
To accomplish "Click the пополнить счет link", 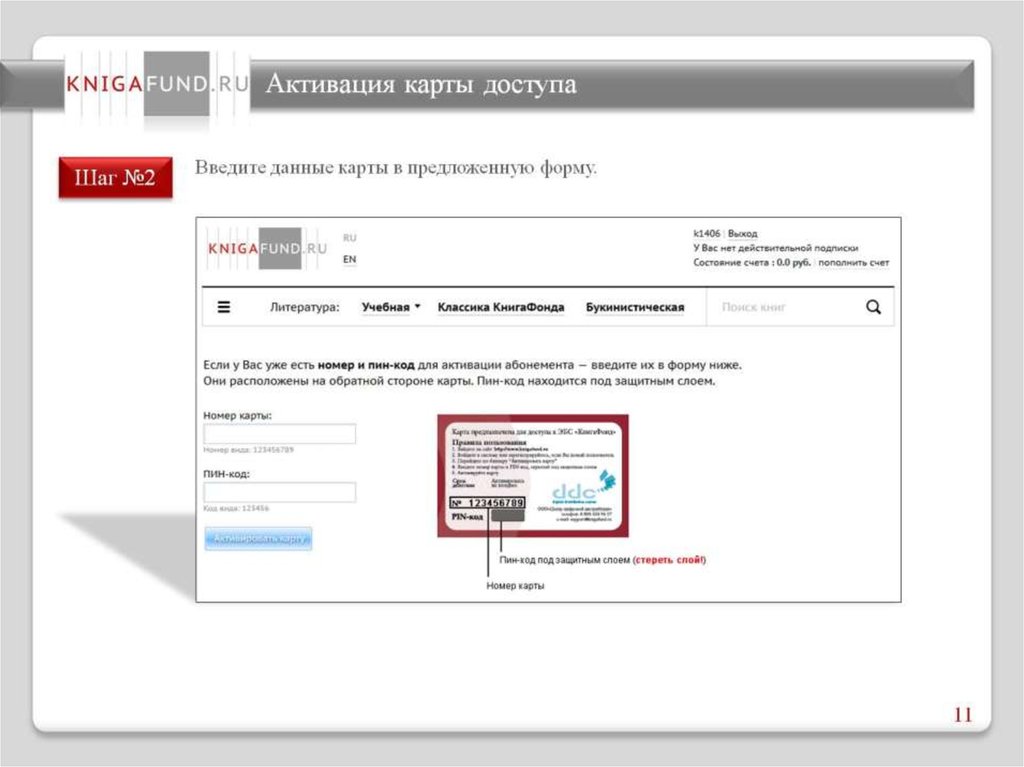I will [854, 262].
